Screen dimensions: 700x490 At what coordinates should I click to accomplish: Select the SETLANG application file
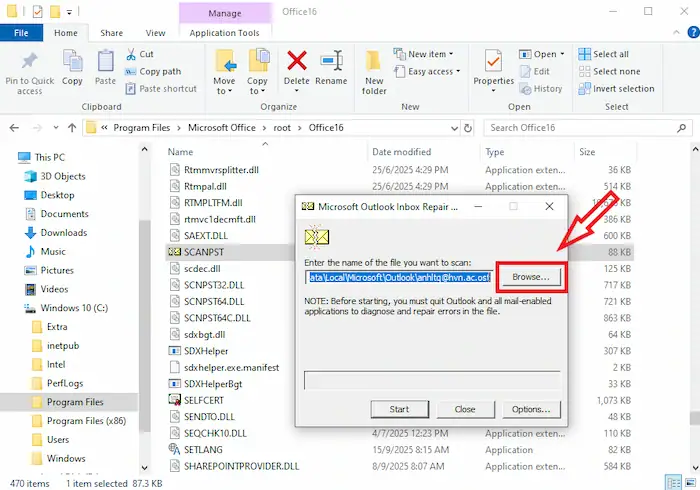(203, 450)
